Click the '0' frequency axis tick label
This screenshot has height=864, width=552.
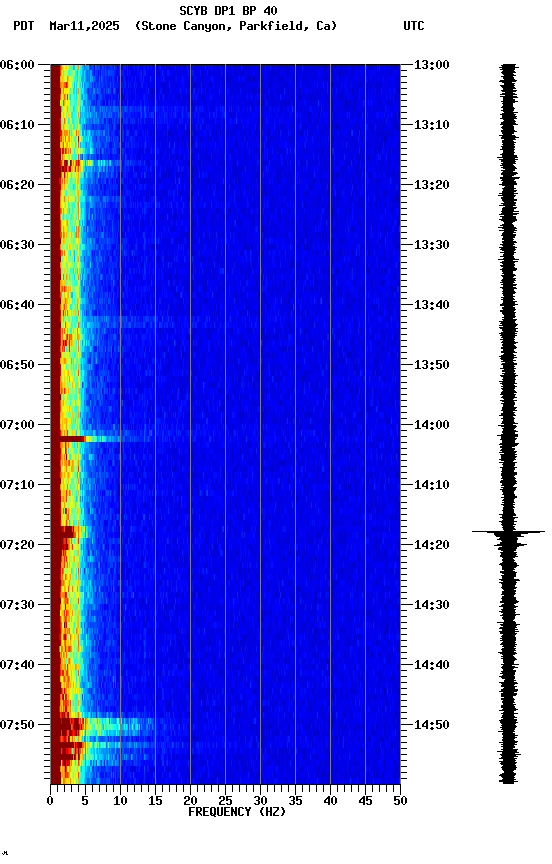point(50,801)
